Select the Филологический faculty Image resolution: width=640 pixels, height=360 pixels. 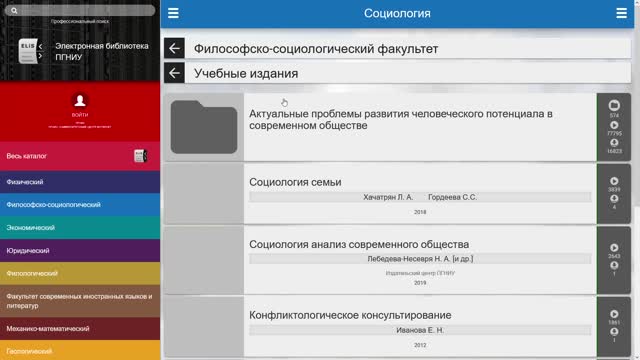coord(80,273)
